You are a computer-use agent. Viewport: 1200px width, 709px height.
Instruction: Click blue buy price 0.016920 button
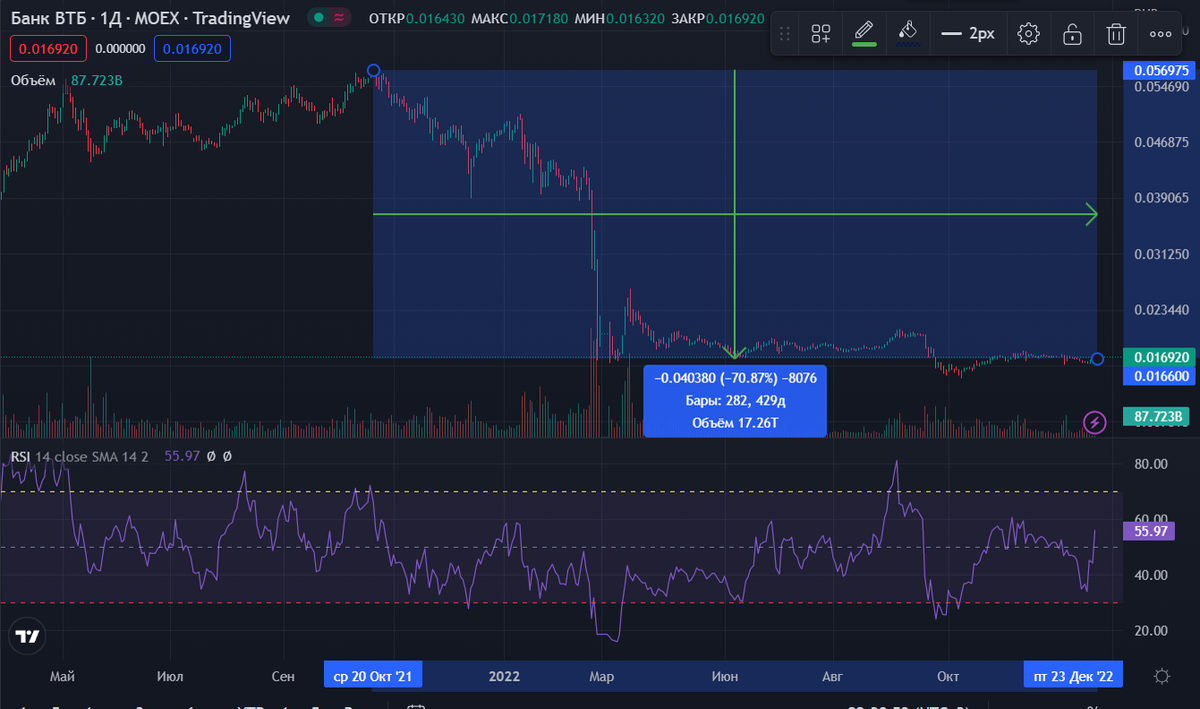192,48
